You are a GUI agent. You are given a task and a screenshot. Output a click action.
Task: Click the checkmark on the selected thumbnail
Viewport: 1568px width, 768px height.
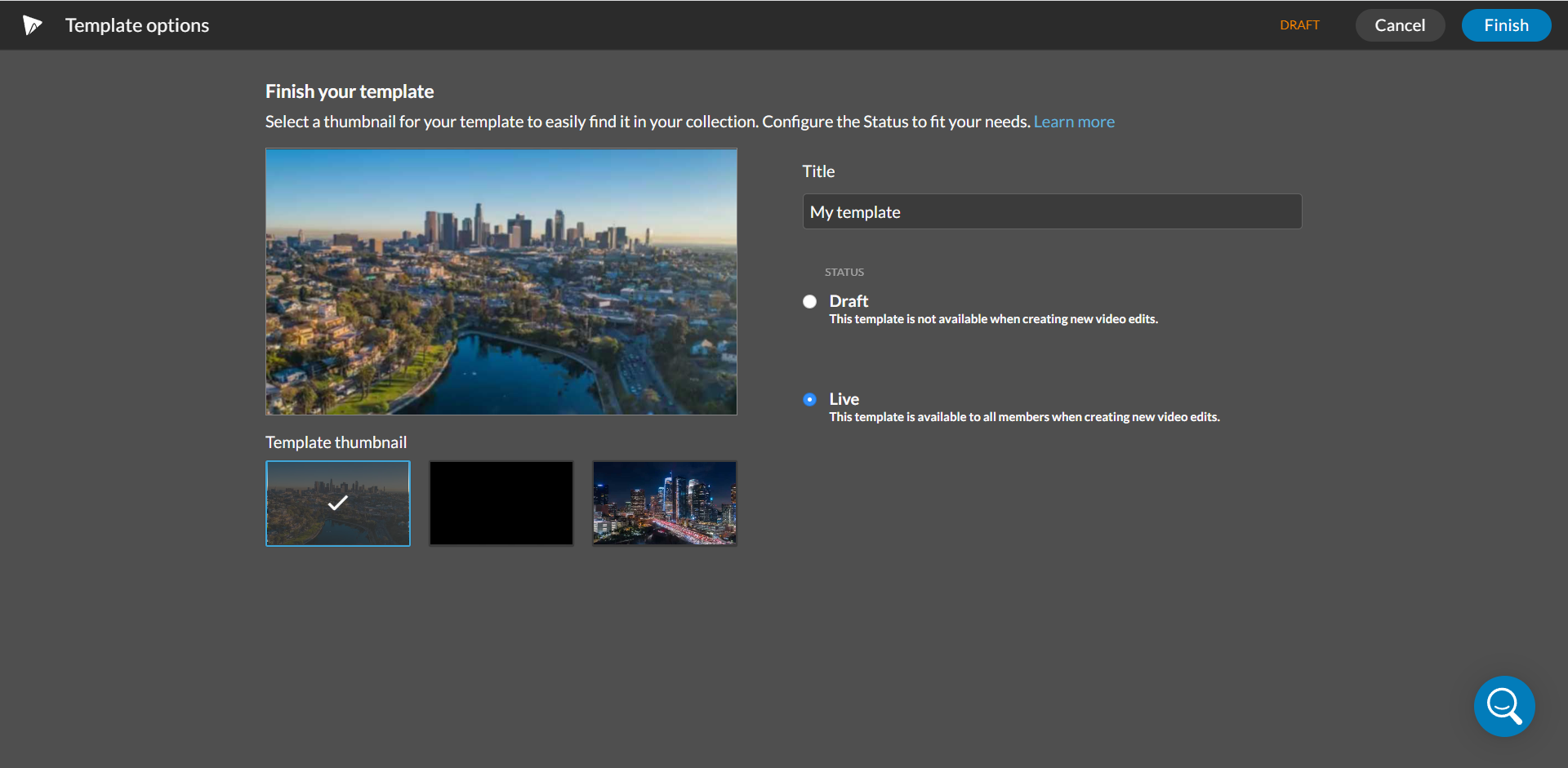tap(337, 504)
